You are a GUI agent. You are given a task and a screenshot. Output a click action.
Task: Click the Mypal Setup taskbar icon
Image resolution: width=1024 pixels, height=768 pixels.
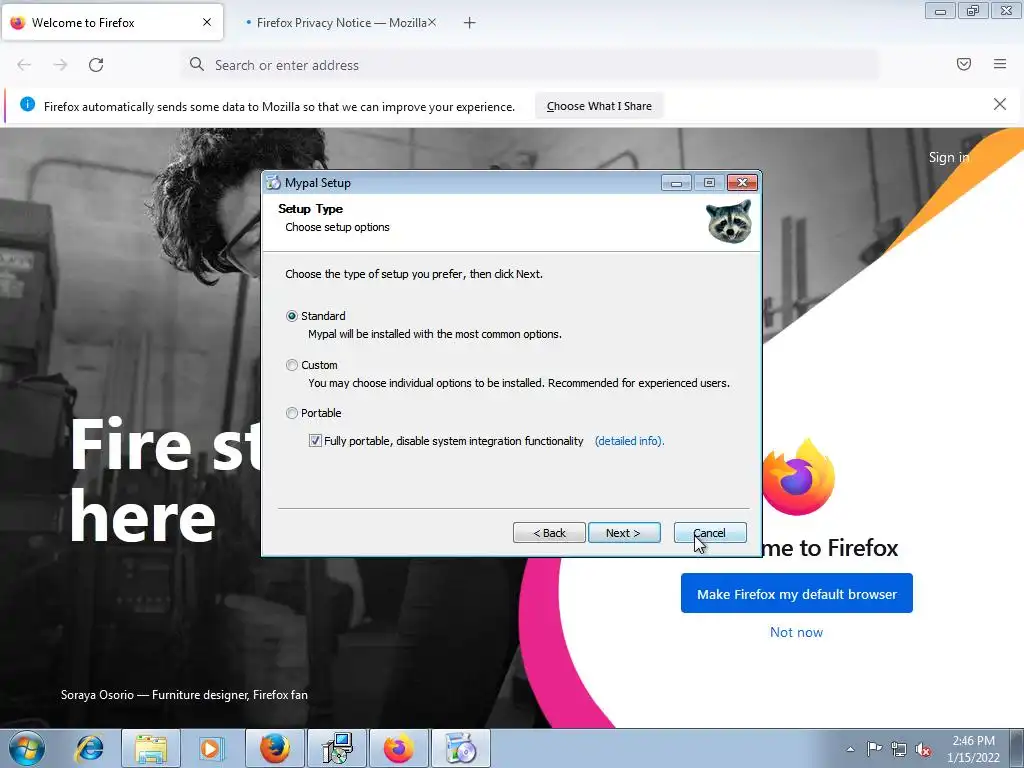[461, 748]
